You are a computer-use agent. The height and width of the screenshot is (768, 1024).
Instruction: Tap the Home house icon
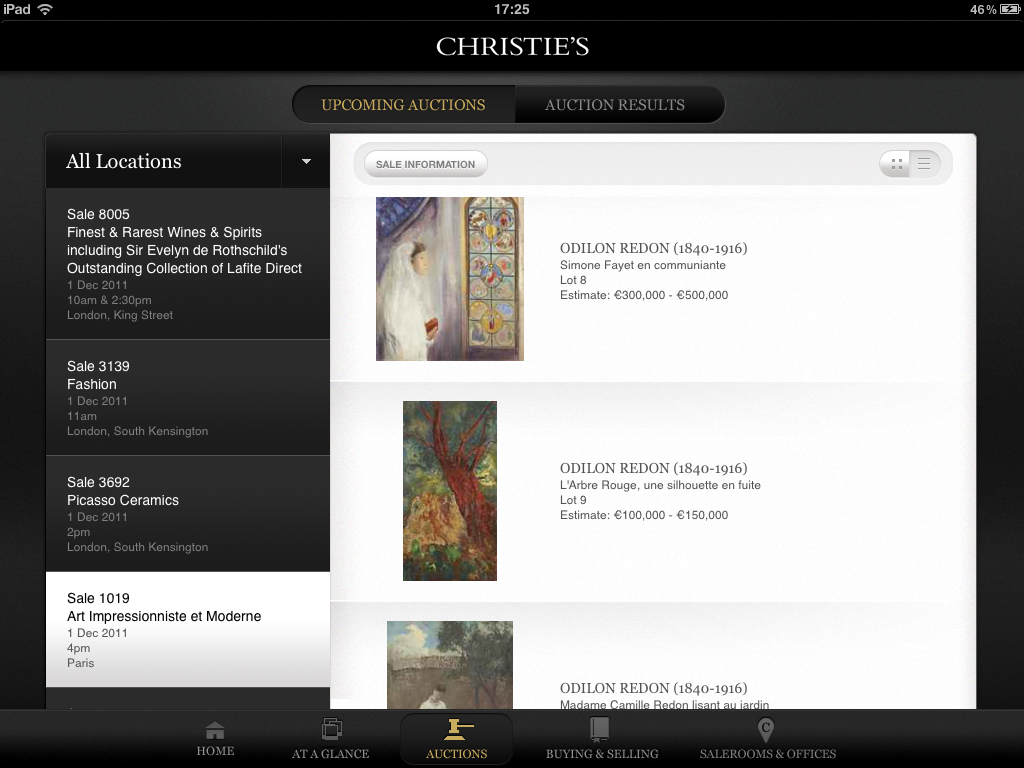(215, 731)
